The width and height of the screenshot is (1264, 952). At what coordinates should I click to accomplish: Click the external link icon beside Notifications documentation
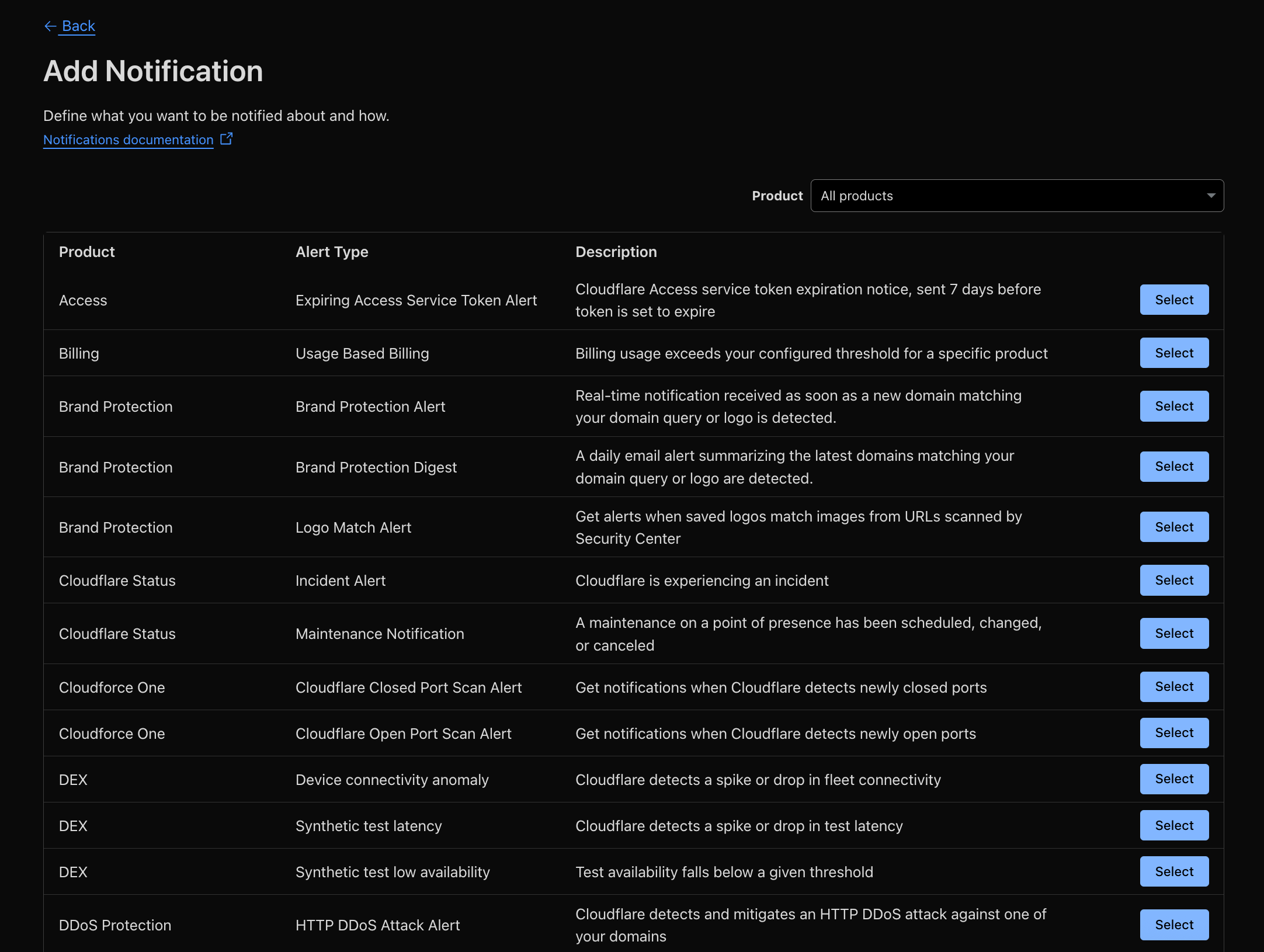(226, 139)
